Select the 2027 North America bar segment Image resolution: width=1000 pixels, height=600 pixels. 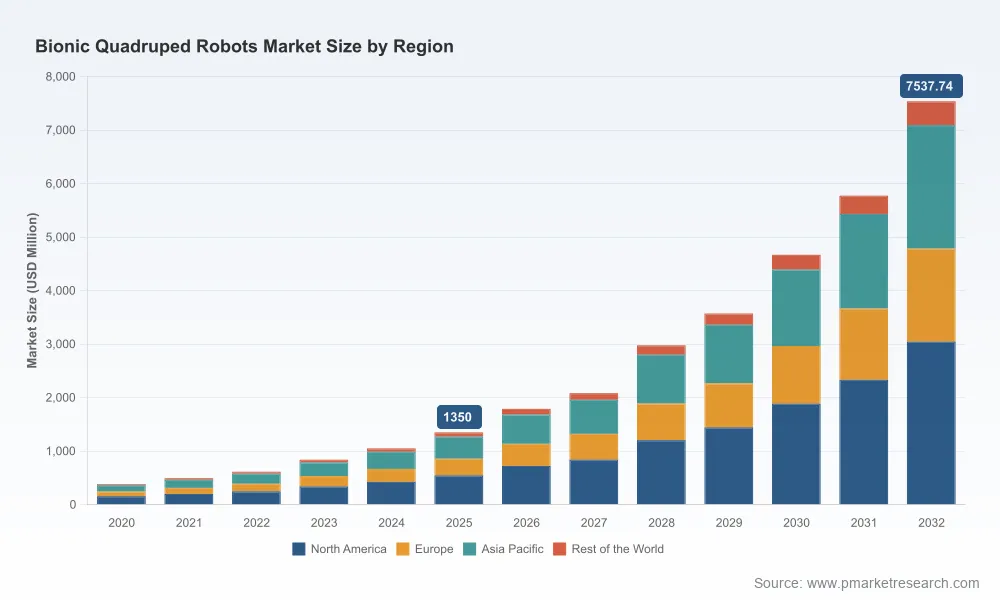tap(594, 482)
